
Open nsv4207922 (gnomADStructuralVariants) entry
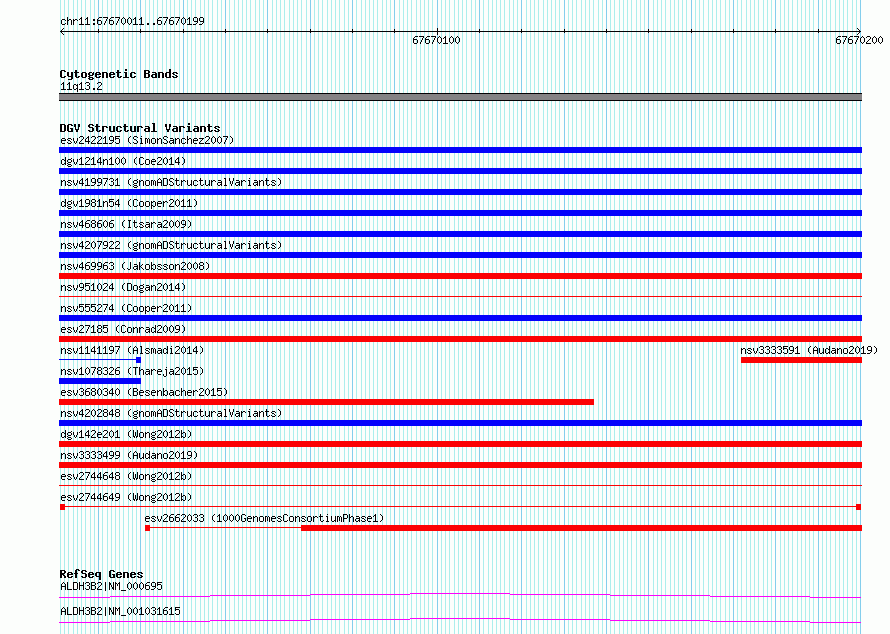click(x=171, y=245)
